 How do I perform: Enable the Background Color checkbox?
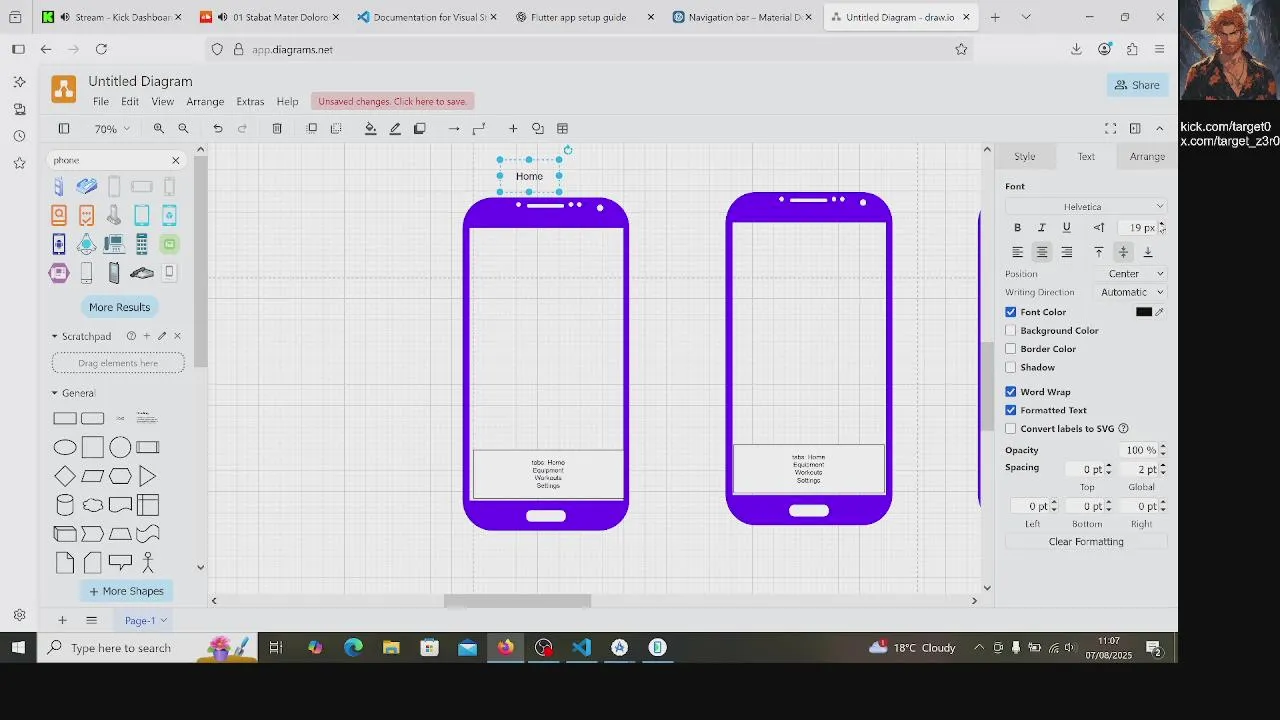point(1011,330)
